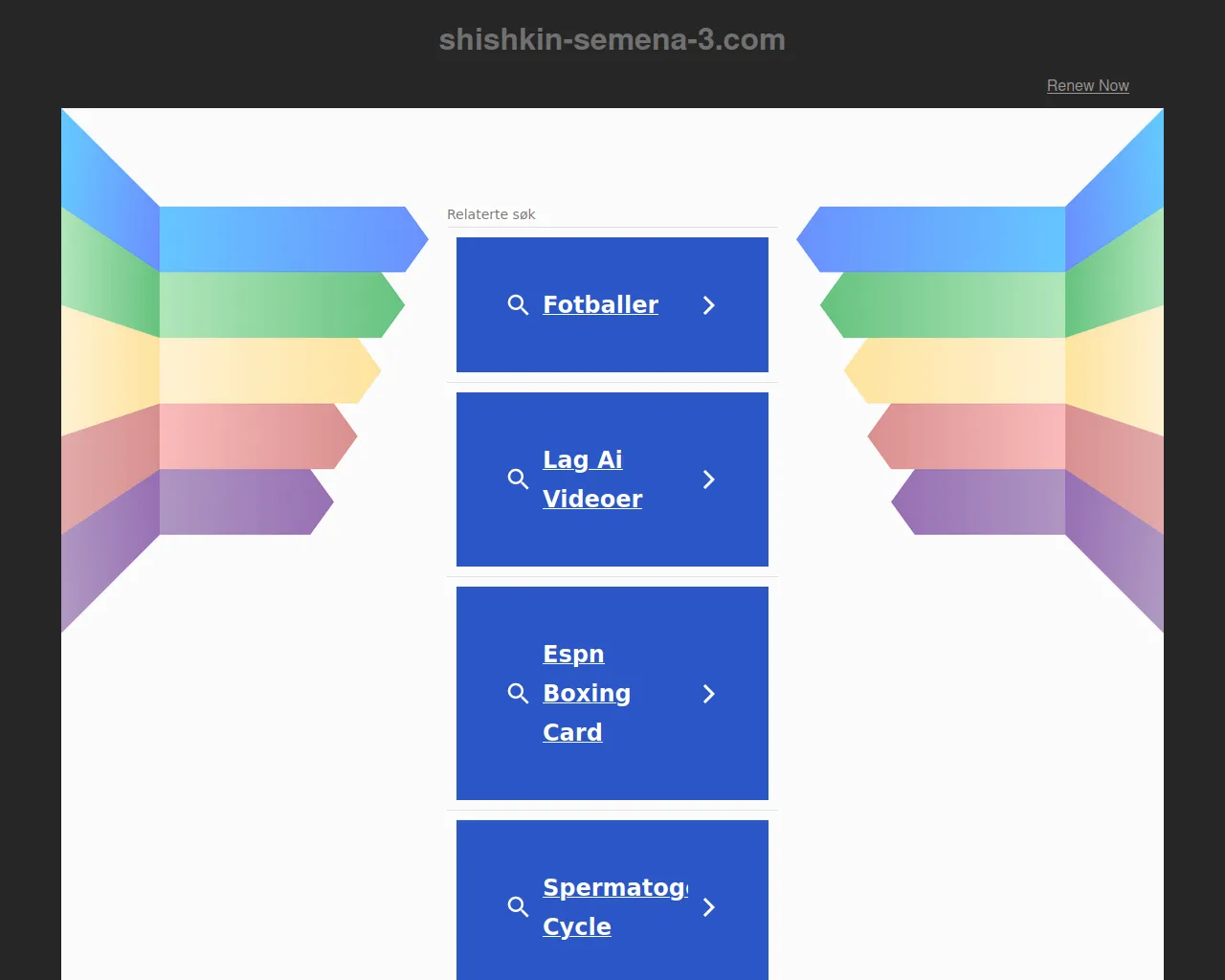Screen dimensions: 1225x980
Task: Click the blue ribbon arrow on the left
Action: (x=287, y=239)
